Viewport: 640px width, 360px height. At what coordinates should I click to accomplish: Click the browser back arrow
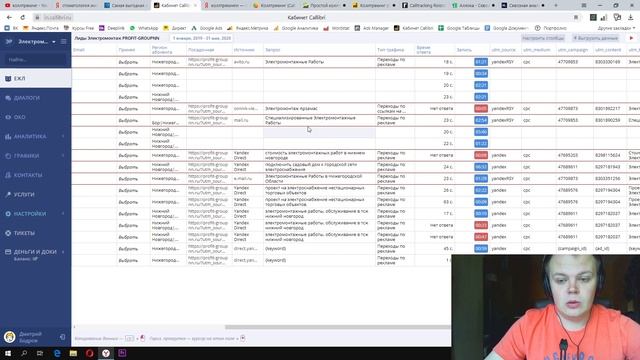9,18
